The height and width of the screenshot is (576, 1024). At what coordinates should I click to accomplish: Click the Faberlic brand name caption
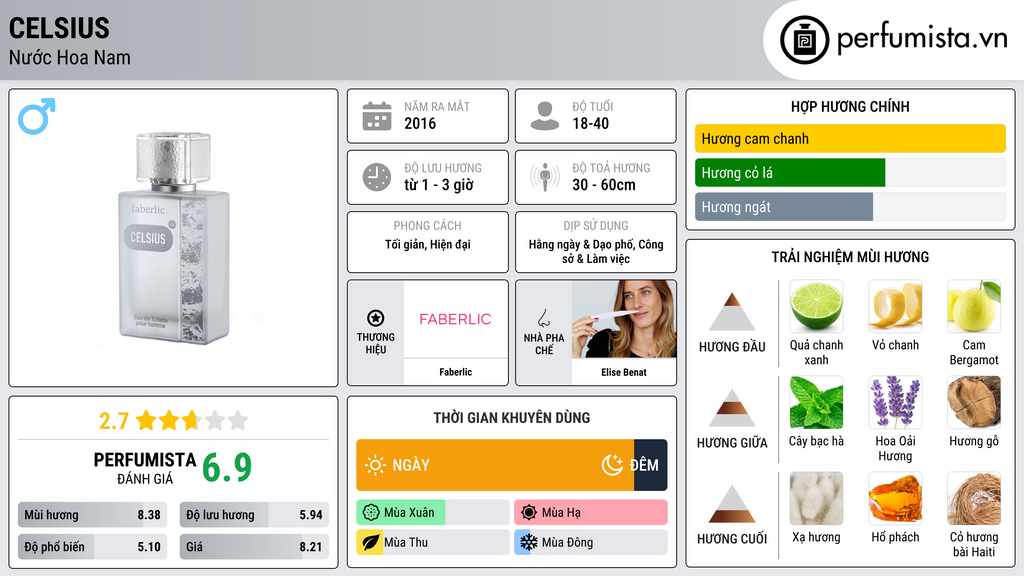(x=455, y=372)
